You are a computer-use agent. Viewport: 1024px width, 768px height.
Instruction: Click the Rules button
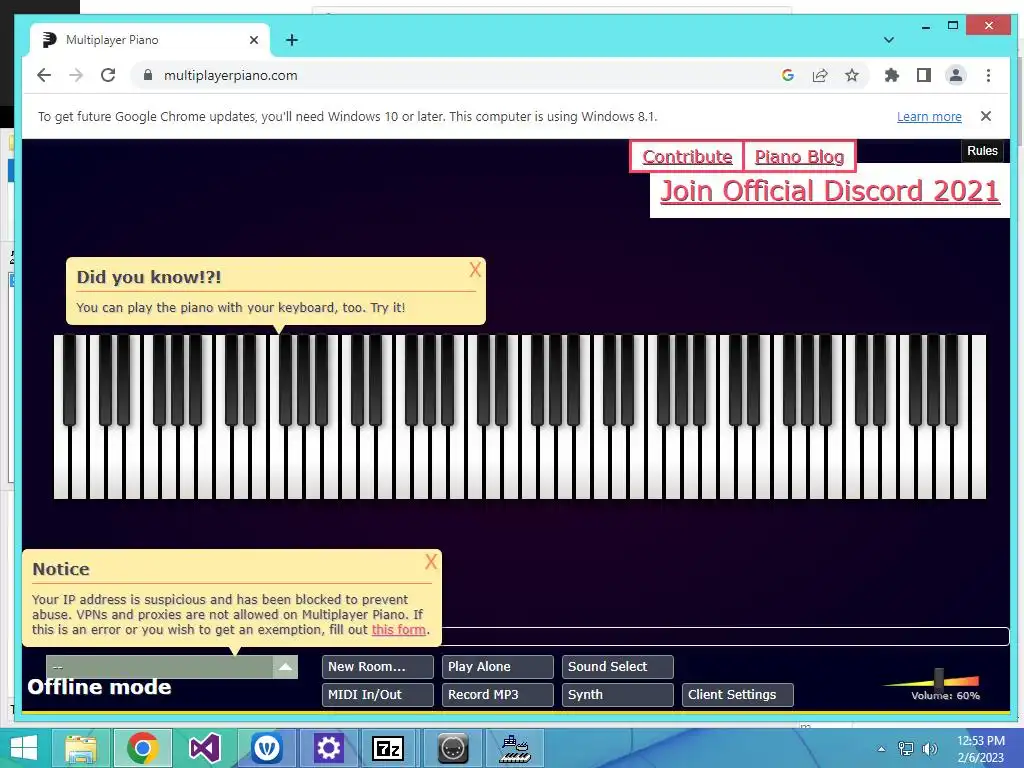(x=982, y=151)
